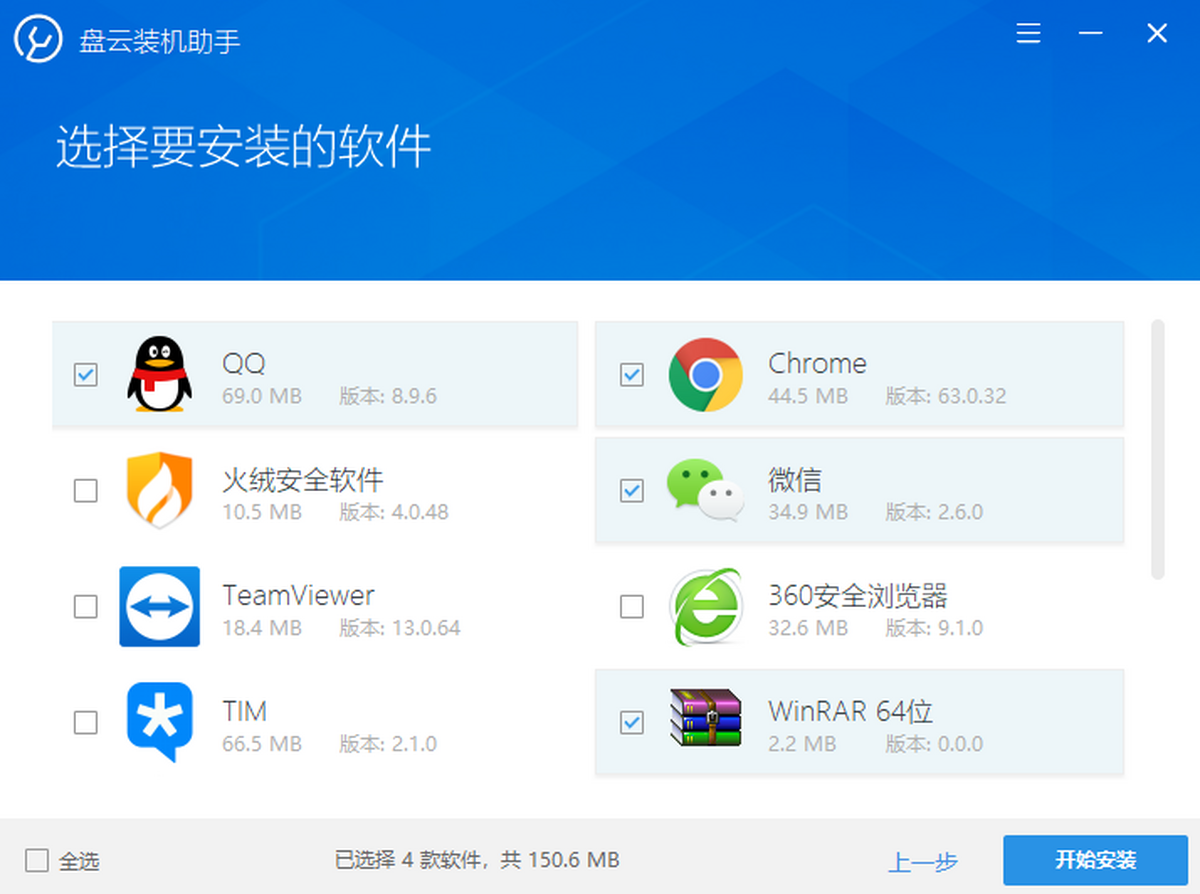Screen dimensions: 1200x894
Task: Click the WeChat green bubble icon
Action: 705,490
